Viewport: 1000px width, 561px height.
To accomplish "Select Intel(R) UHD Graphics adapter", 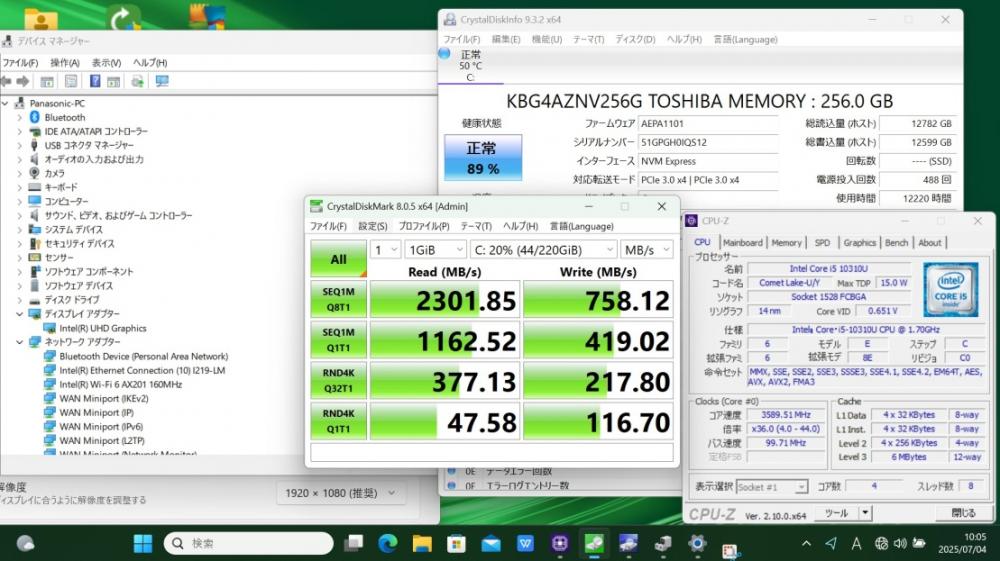I will click(103, 328).
